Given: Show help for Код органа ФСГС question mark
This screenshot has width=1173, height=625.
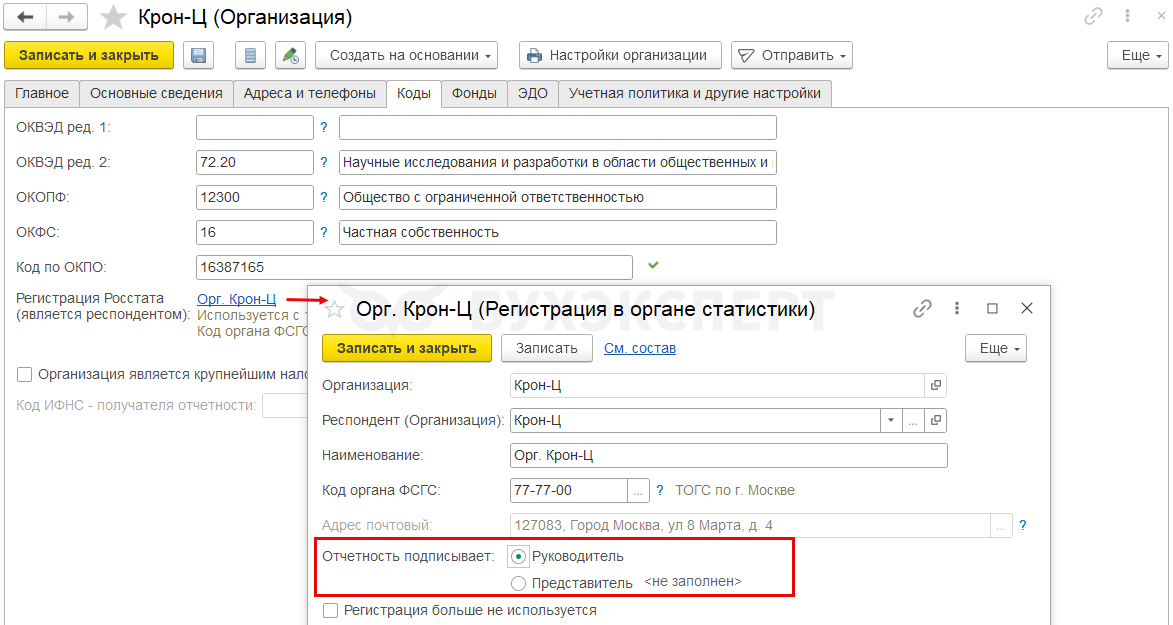Looking at the screenshot, I should click(x=660, y=490).
